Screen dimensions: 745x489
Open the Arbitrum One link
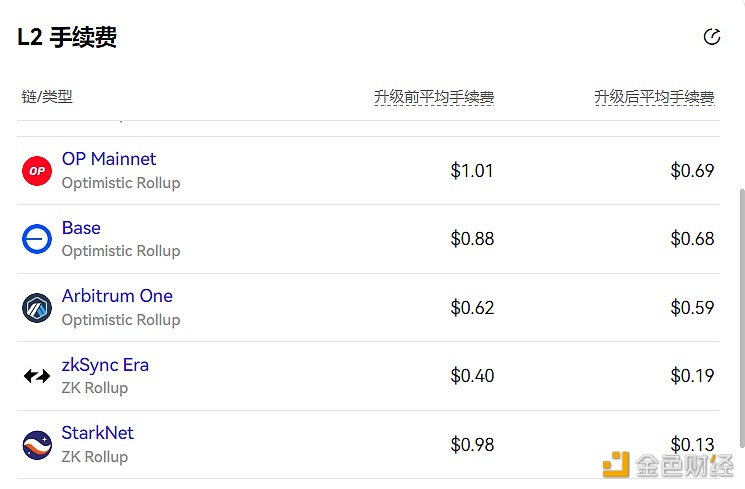pyautogui.click(x=117, y=296)
